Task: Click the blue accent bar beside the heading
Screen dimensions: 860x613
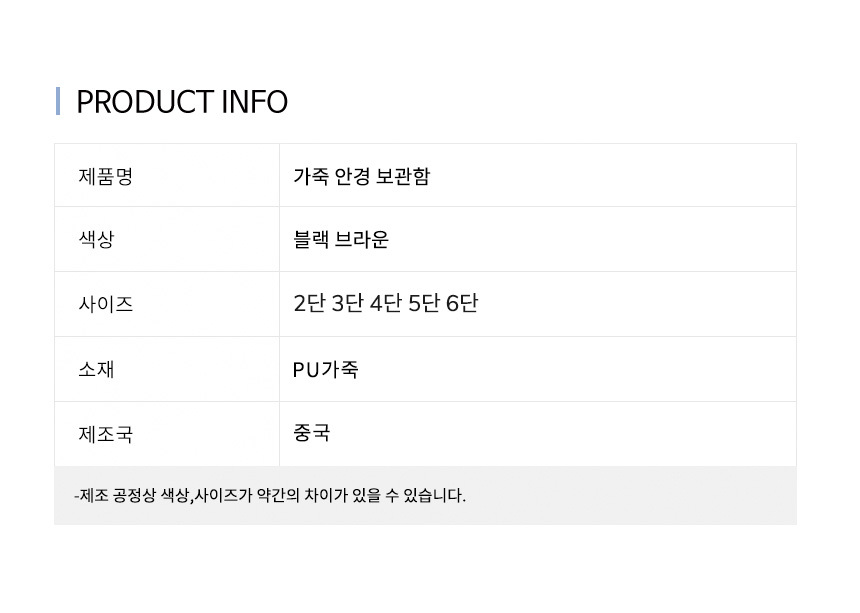Action: pyautogui.click(x=58, y=101)
